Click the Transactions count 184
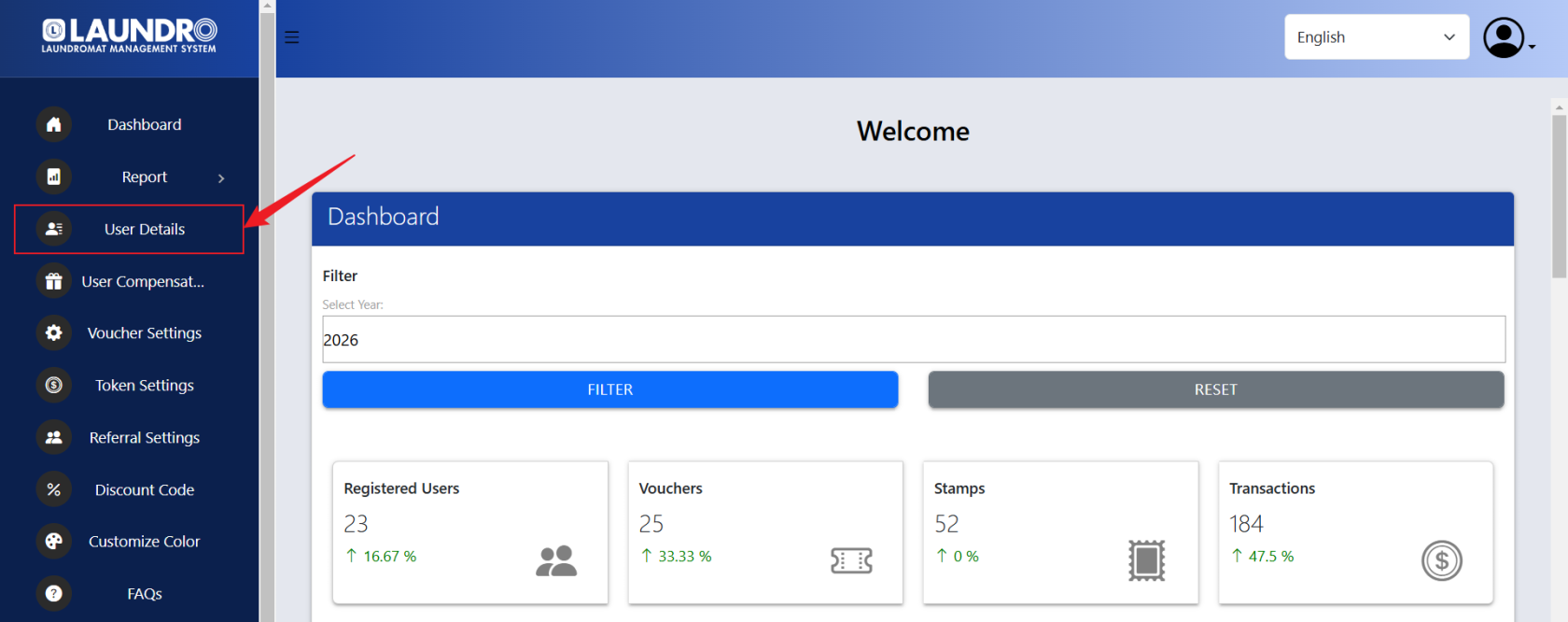The width and height of the screenshot is (1568, 622). click(x=1246, y=524)
